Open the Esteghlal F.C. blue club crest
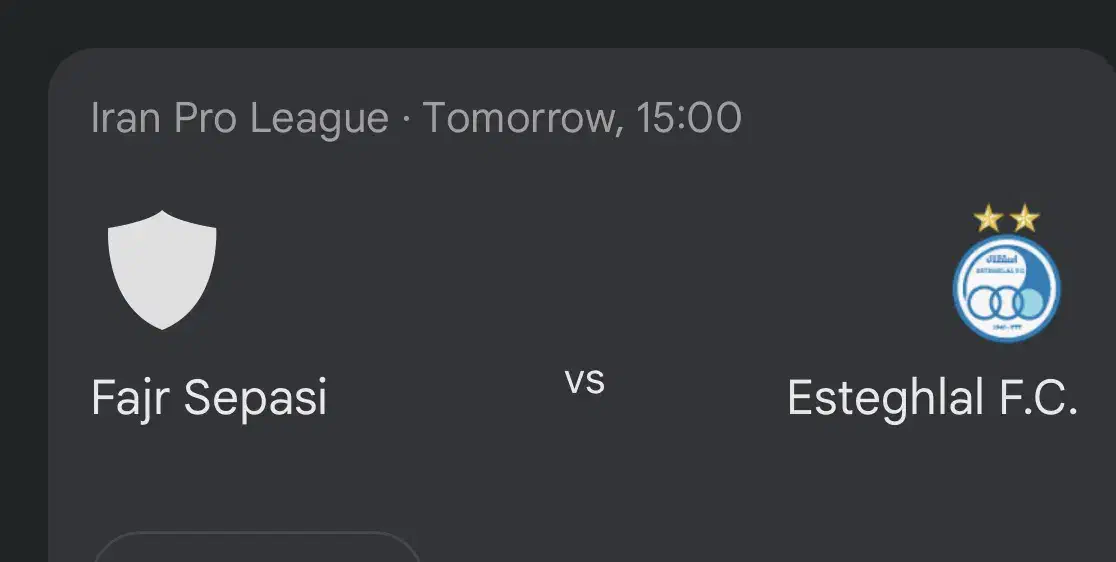Image resolution: width=1116 pixels, height=562 pixels. (1006, 289)
